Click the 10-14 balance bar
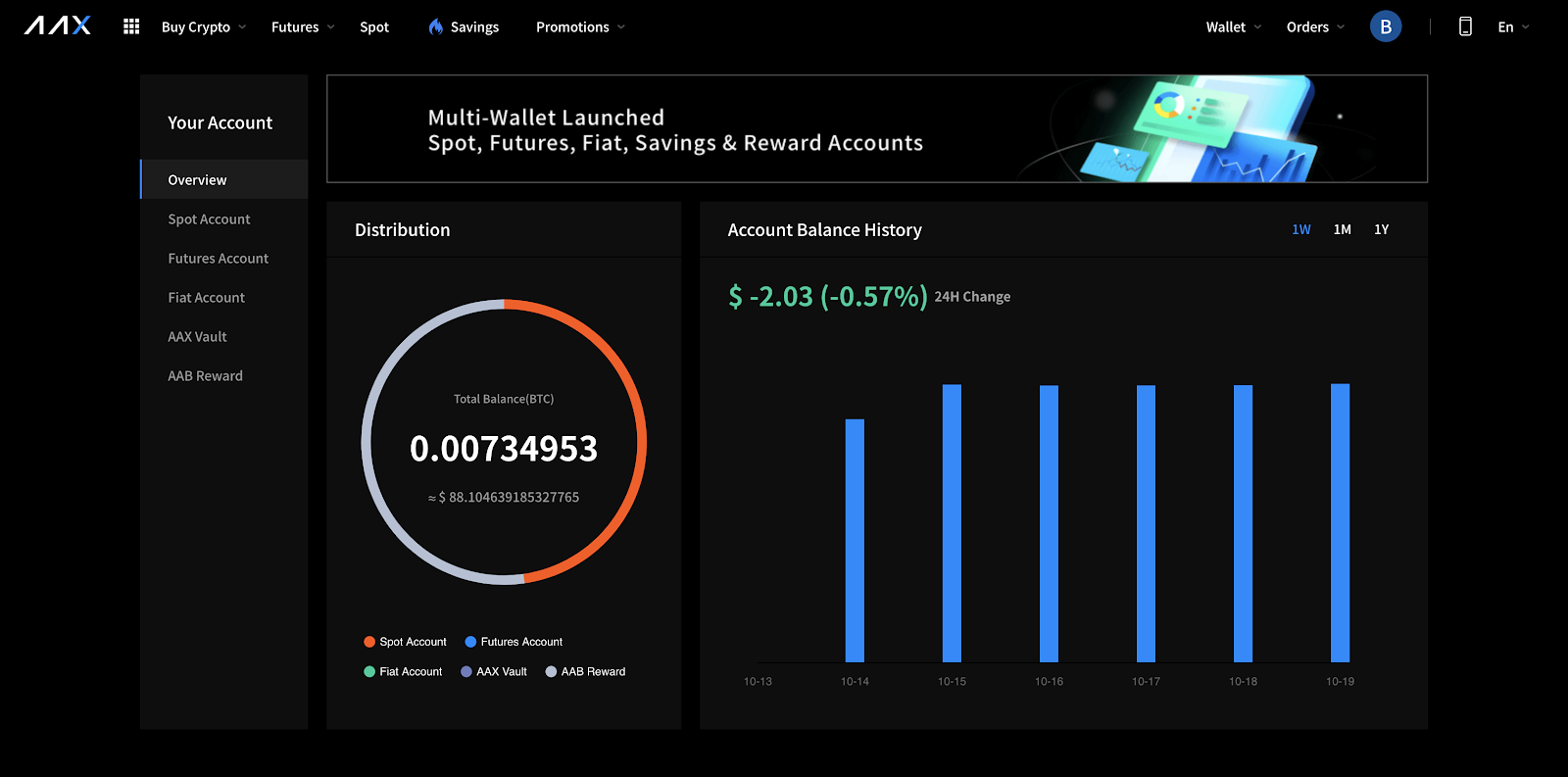 click(855, 541)
